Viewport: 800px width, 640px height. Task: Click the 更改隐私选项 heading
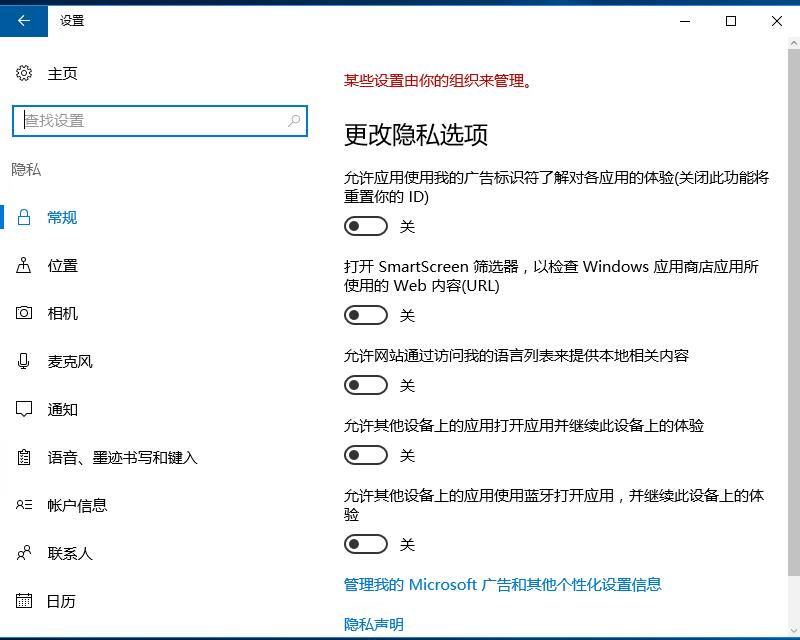pyautogui.click(x=416, y=135)
